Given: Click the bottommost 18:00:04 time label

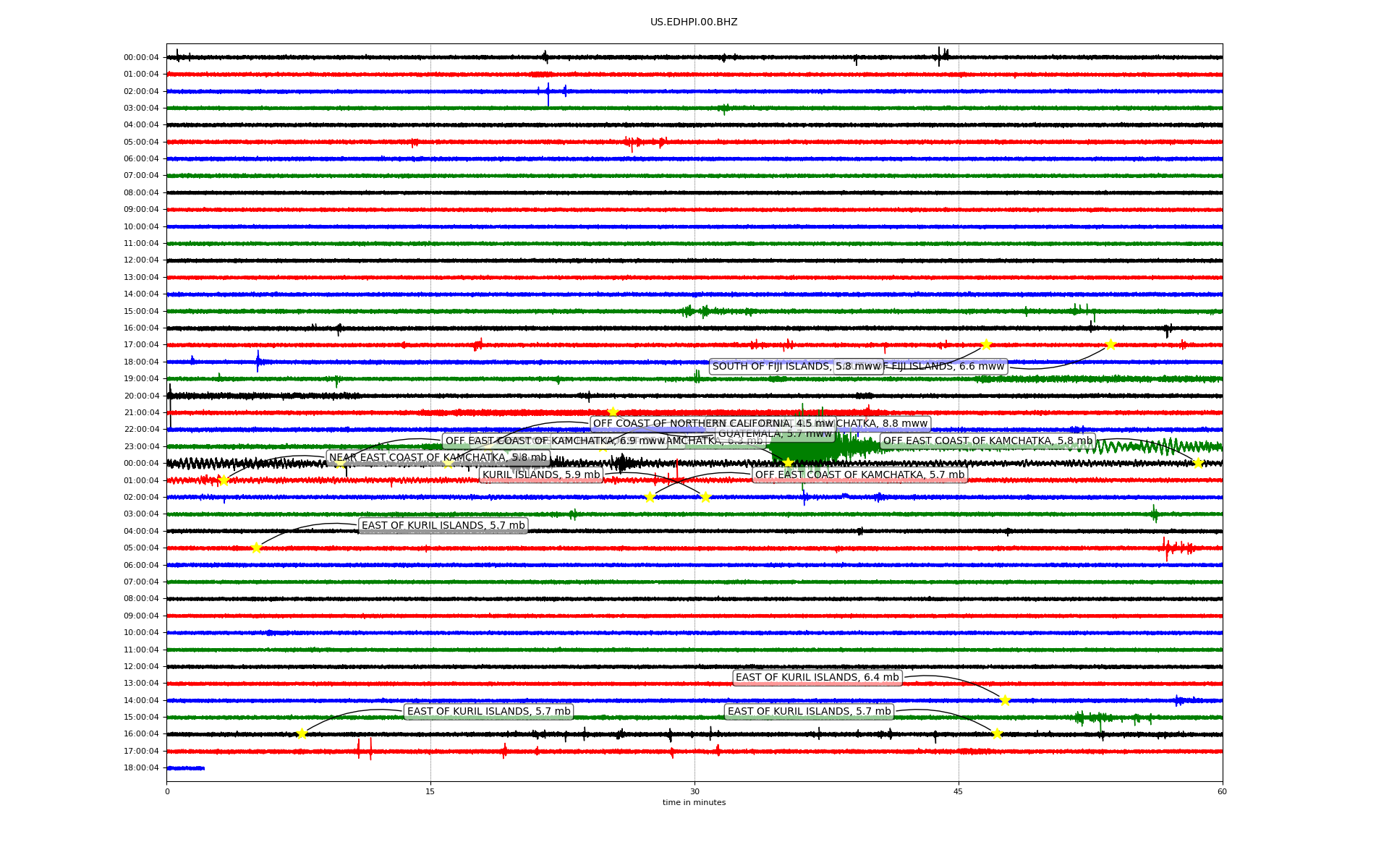Looking at the screenshot, I should (141, 768).
